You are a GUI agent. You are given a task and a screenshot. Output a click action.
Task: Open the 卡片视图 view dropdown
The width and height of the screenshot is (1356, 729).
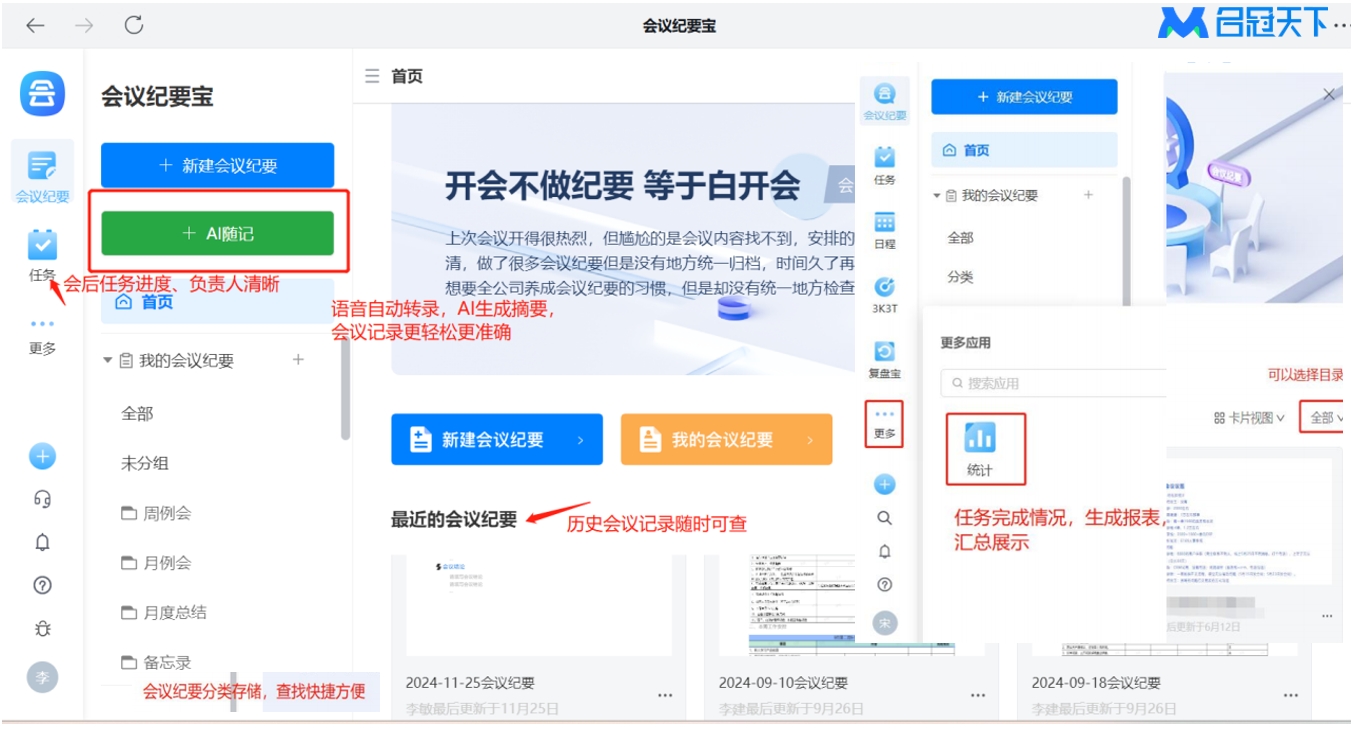coord(1249,418)
